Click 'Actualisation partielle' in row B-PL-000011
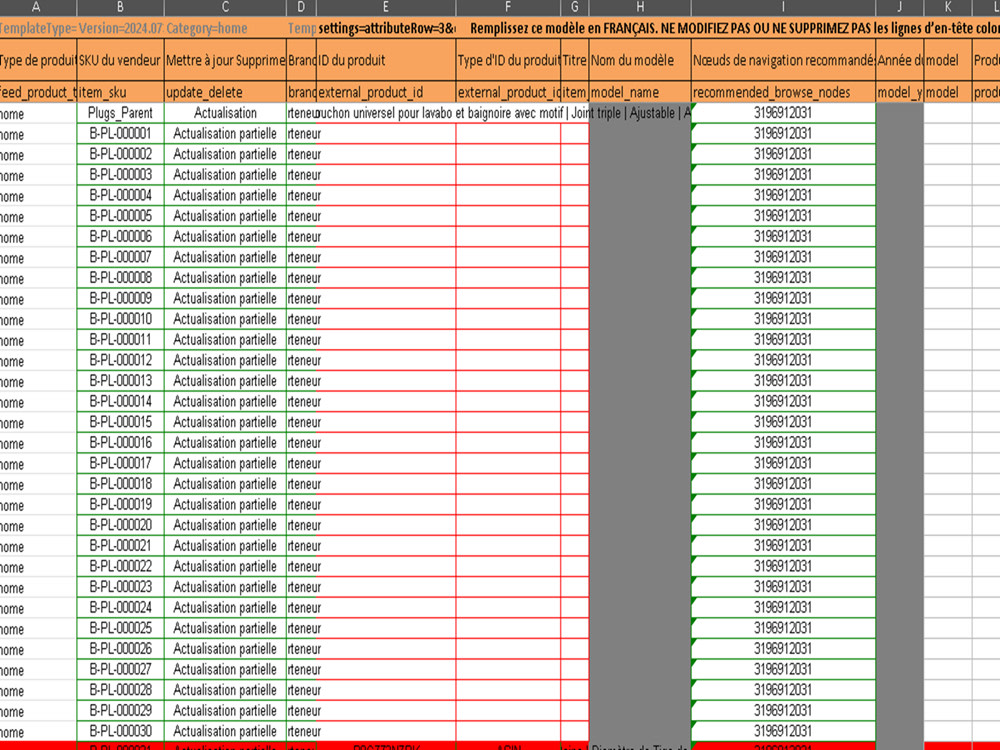Image resolution: width=1000 pixels, height=750 pixels. click(225, 339)
